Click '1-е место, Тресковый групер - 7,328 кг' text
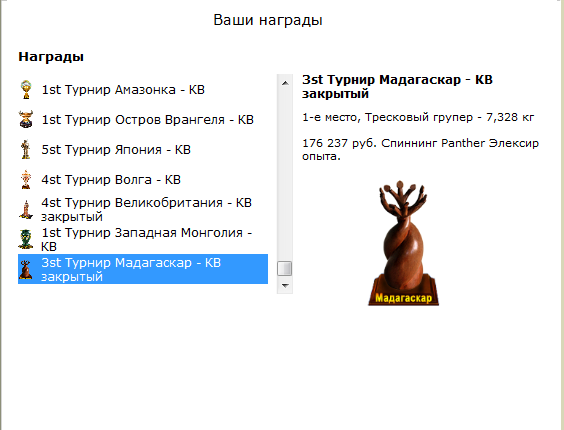 coord(418,117)
